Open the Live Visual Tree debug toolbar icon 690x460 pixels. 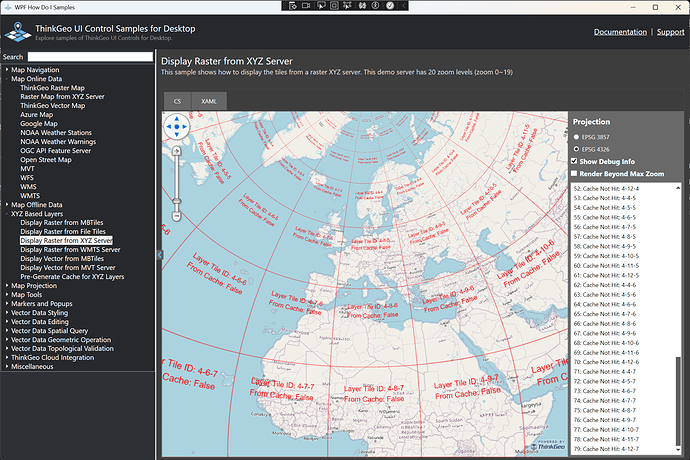pos(293,6)
